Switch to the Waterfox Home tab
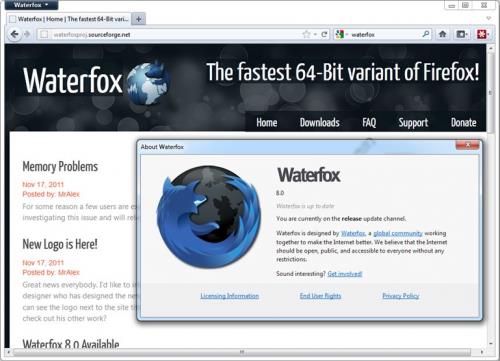 click(69, 19)
